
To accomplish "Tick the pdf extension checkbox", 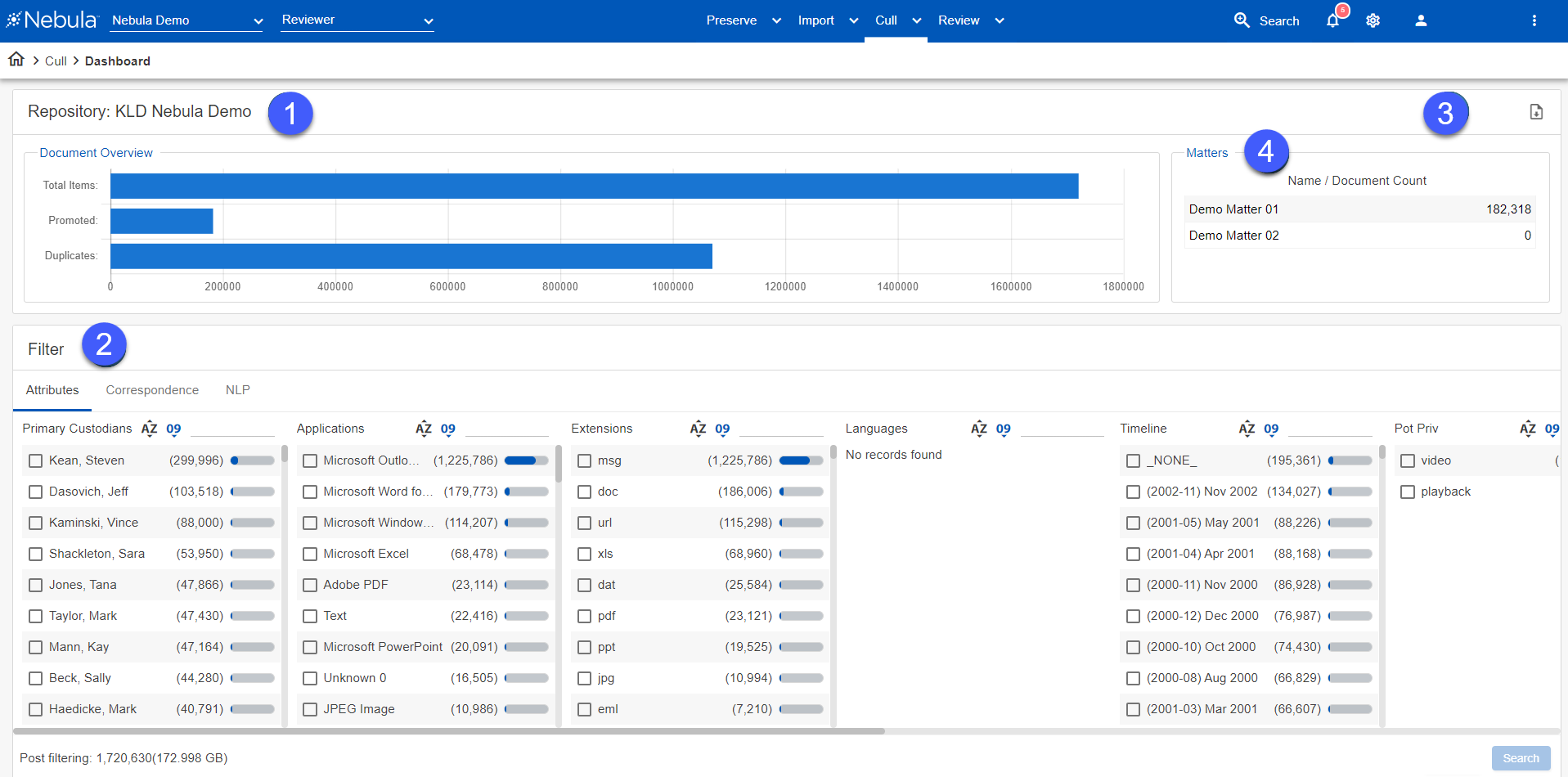I will pos(585,616).
